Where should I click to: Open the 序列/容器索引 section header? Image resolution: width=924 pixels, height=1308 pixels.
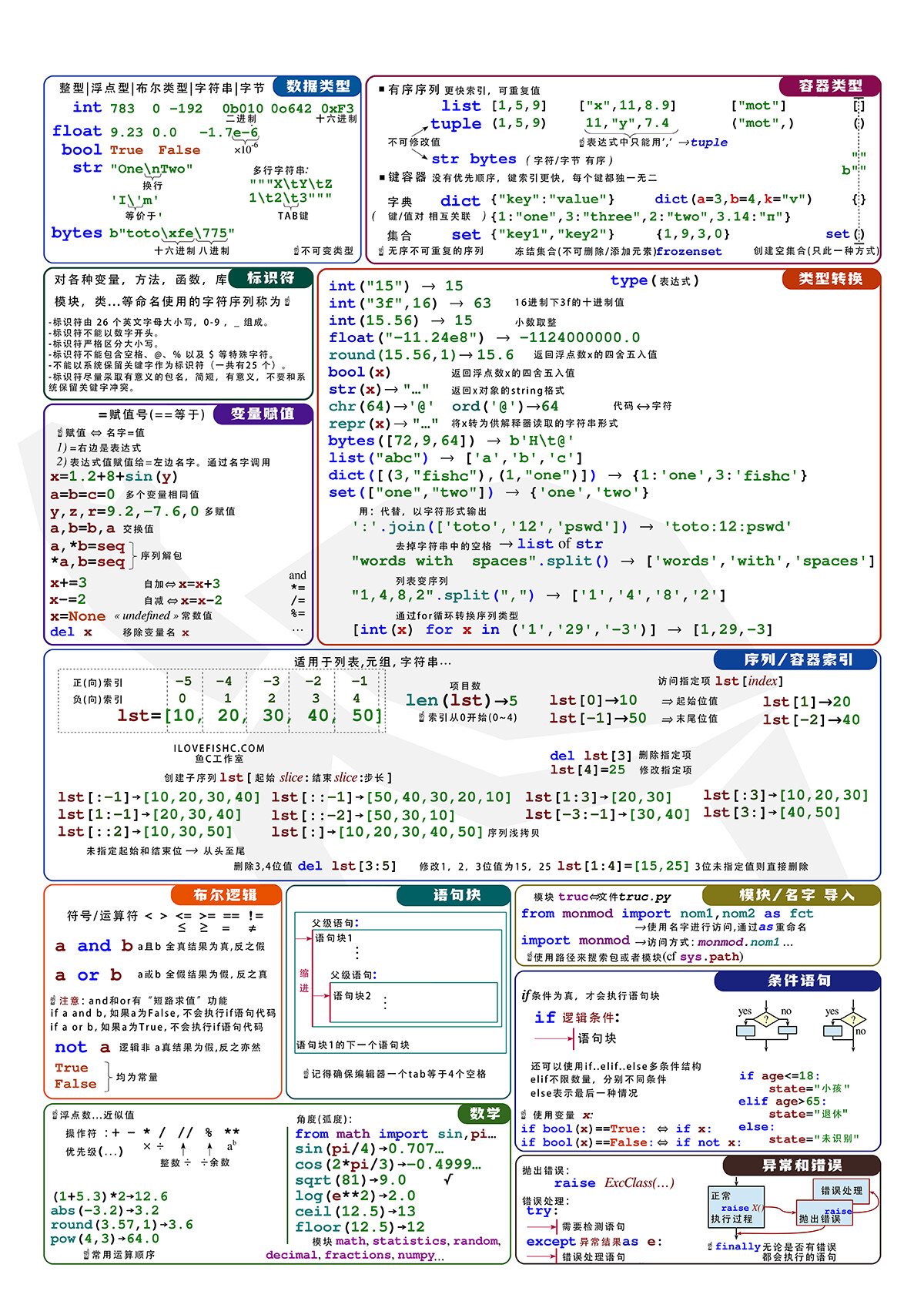tap(798, 660)
